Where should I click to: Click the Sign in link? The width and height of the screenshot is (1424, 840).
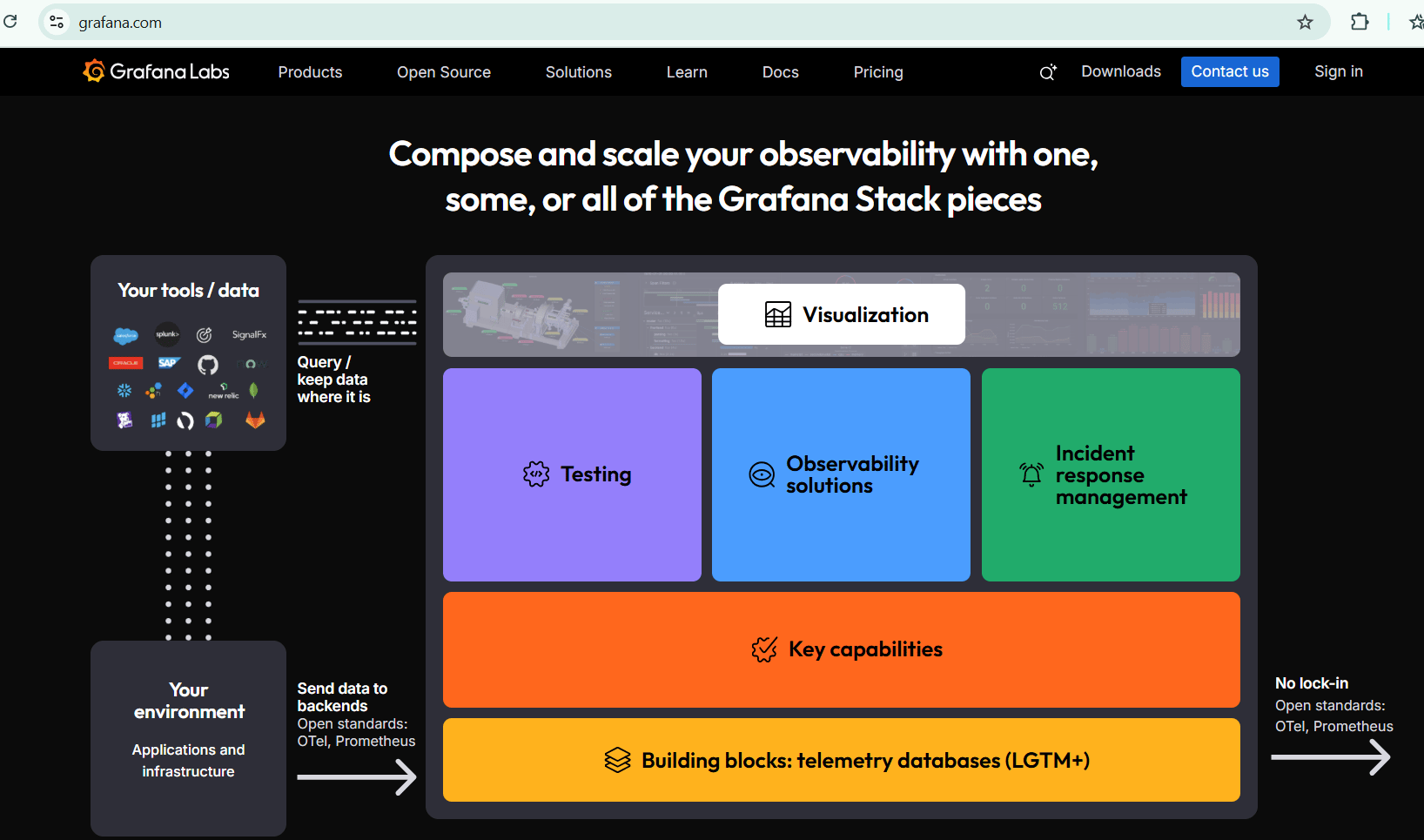point(1339,71)
